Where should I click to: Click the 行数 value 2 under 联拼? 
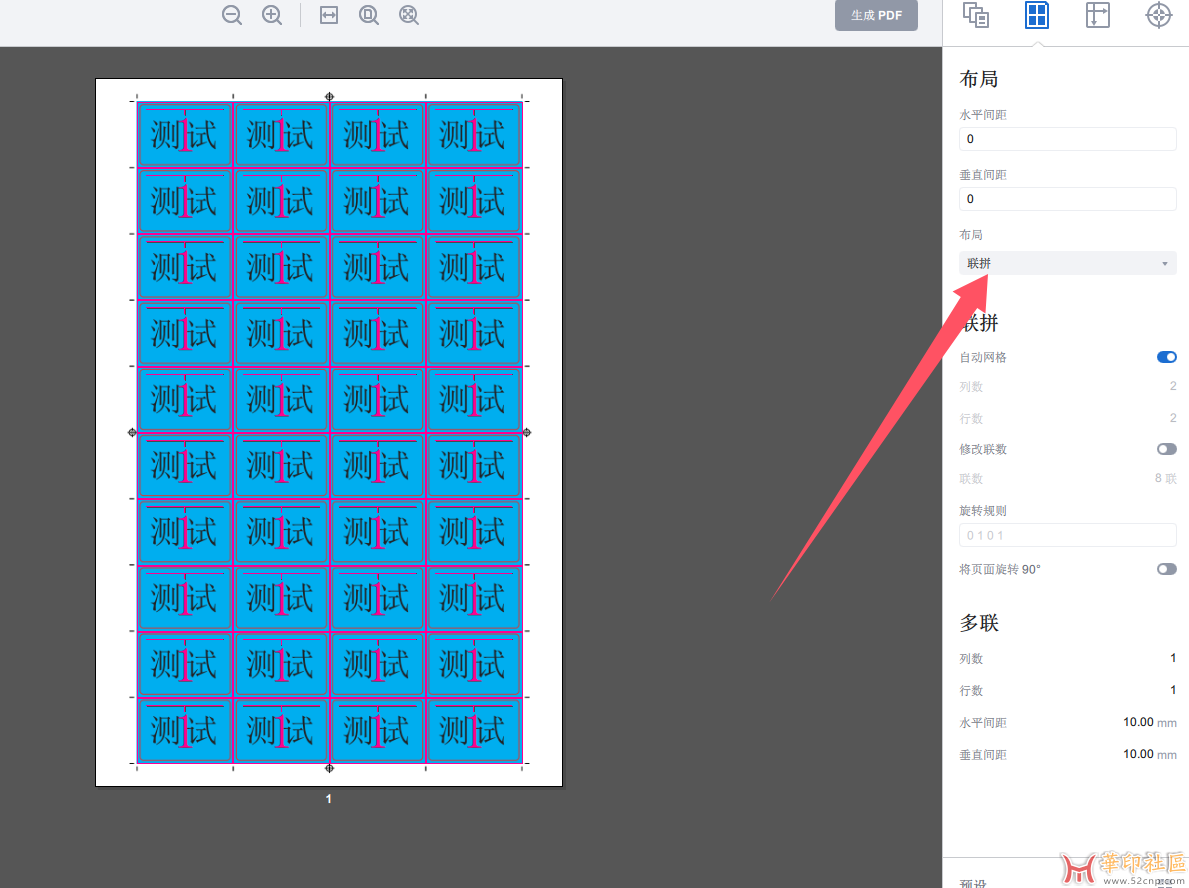point(1172,418)
